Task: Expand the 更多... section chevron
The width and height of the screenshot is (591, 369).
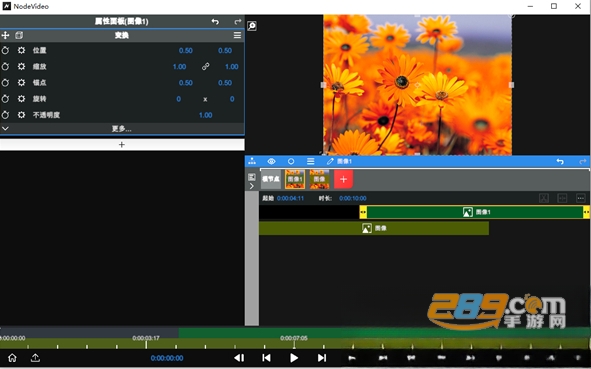Action: pos(5,129)
